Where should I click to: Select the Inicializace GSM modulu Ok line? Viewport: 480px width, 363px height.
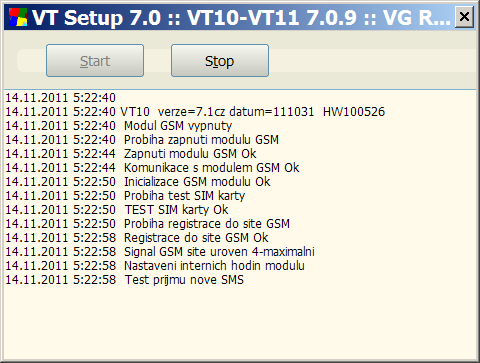tap(138, 182)
